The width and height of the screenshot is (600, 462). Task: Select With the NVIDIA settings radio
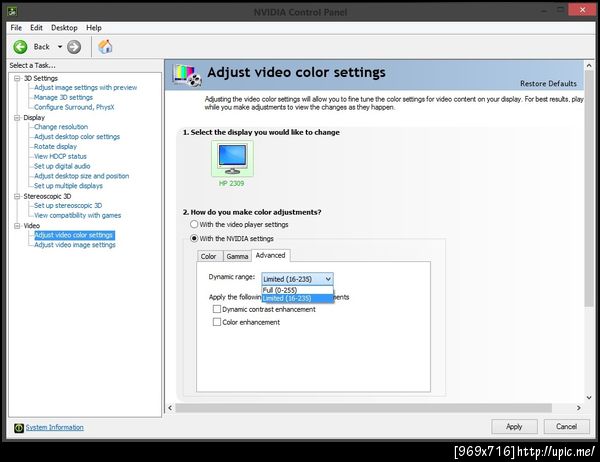[x=194, y=238]
